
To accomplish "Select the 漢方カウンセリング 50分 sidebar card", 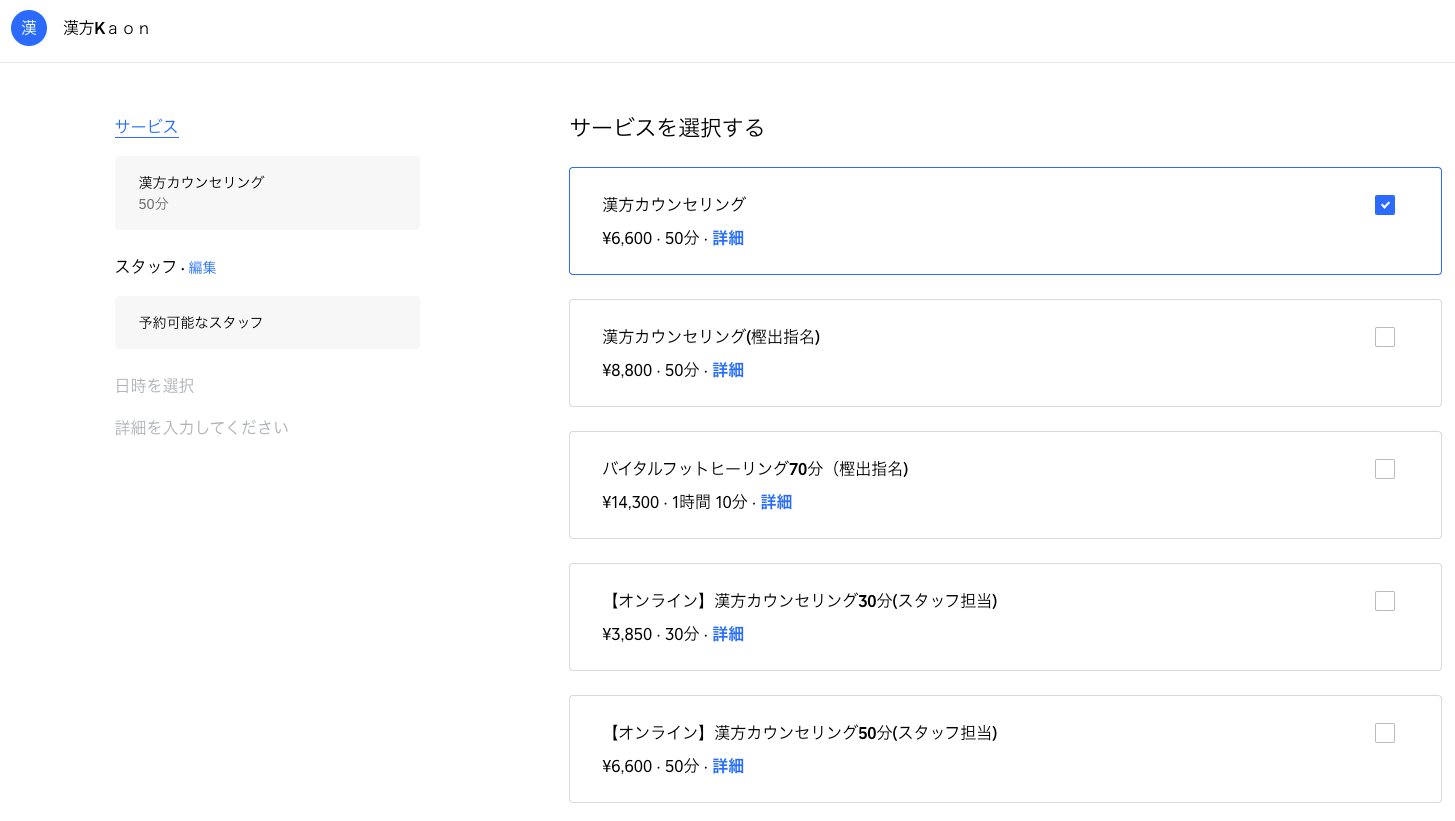I will point(267,192).
